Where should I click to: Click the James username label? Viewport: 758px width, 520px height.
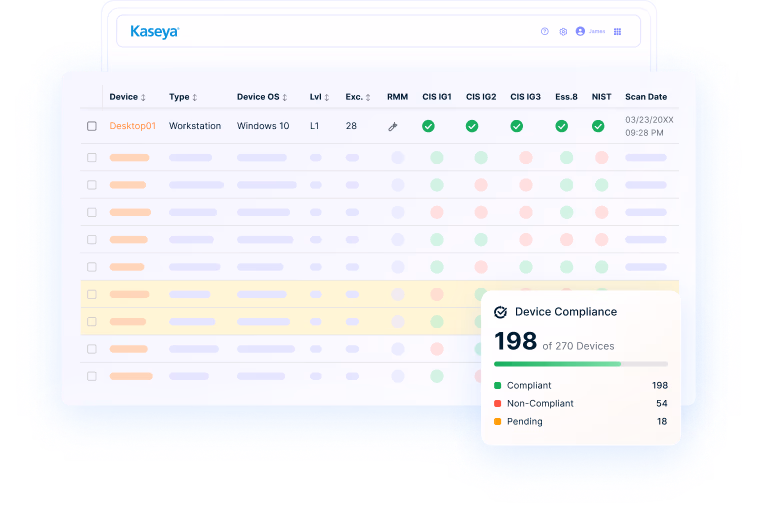(597, 31)
